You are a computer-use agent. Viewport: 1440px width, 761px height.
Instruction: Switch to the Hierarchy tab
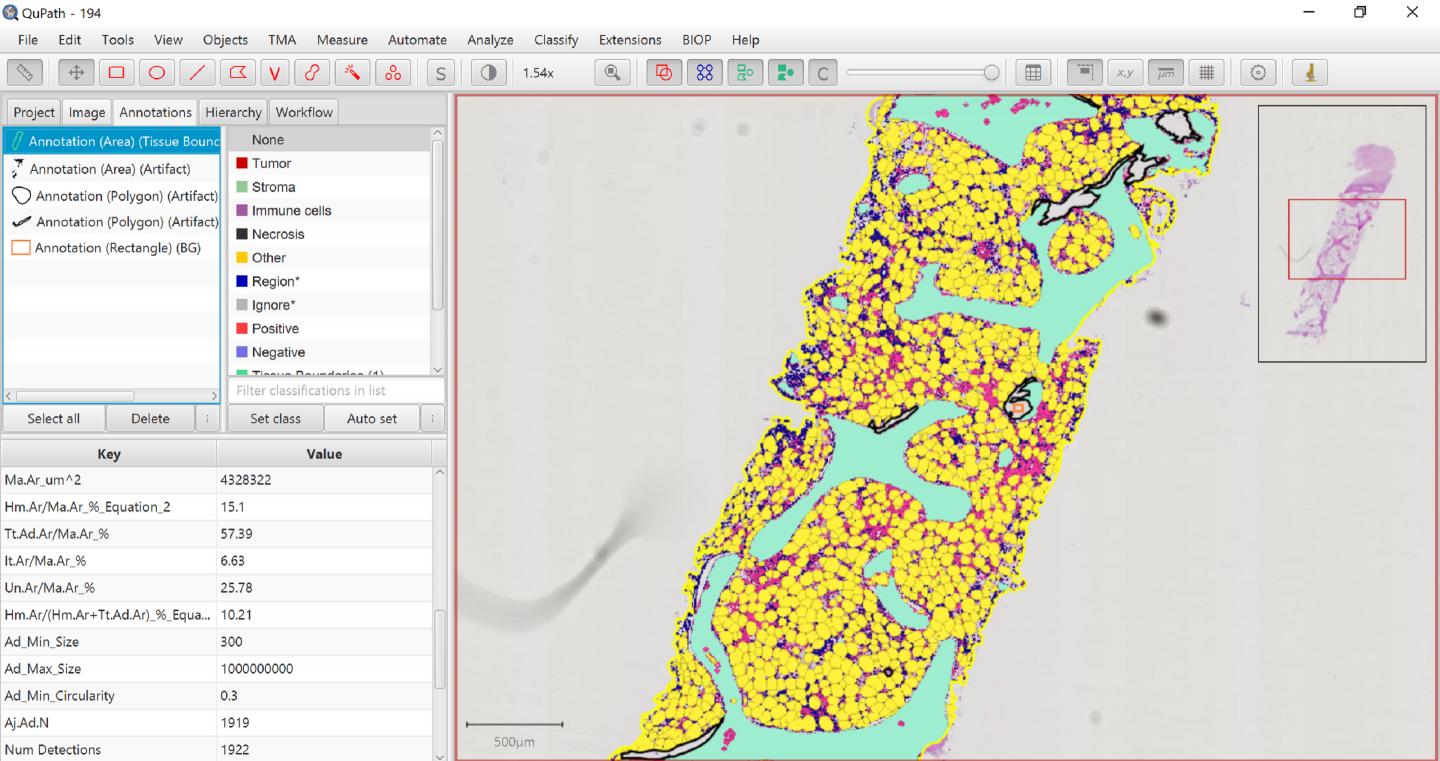click(233, 111)
